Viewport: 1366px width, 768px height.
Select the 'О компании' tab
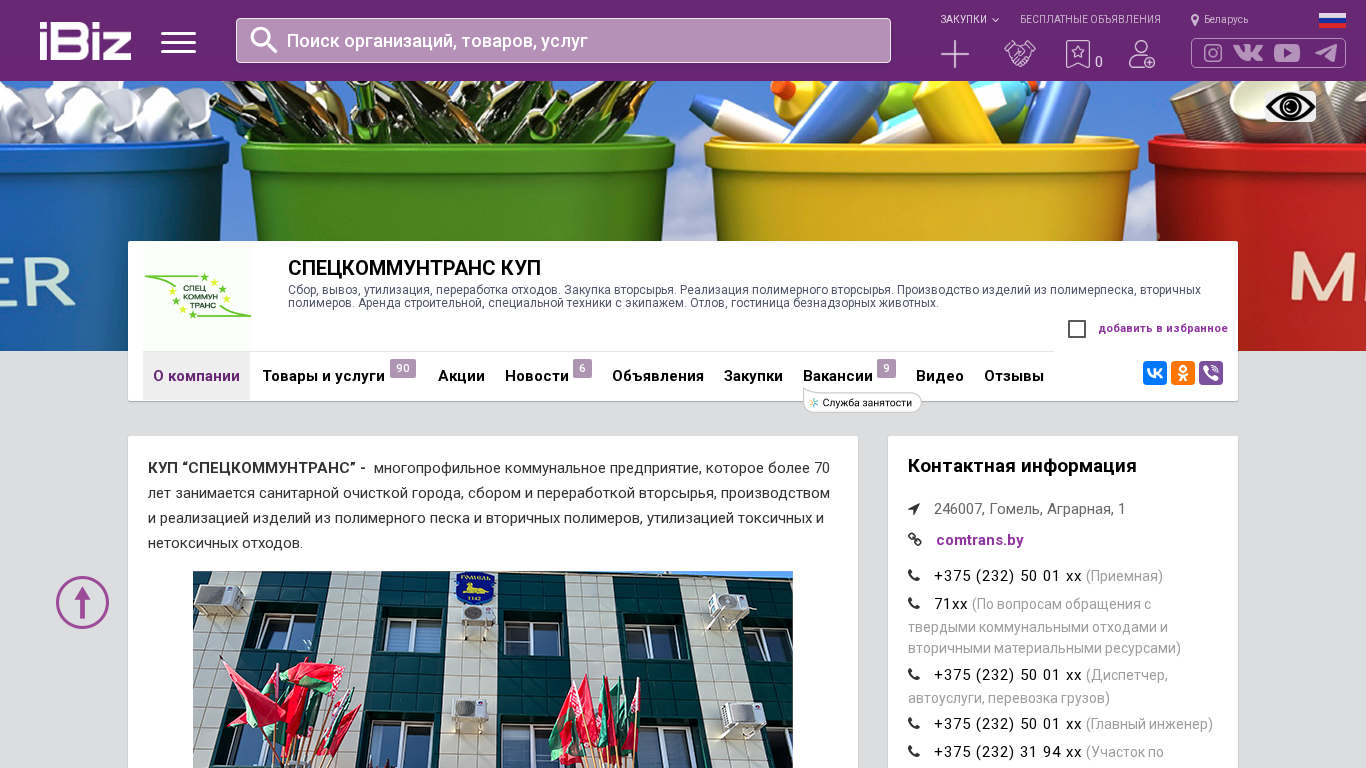click(196, 376)
